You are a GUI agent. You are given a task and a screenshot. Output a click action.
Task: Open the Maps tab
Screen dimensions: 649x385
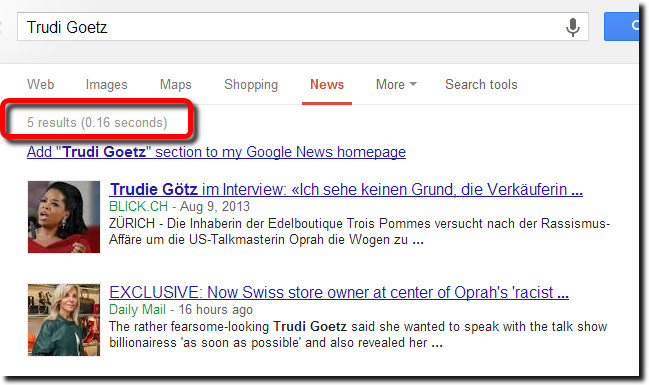pyautogui.click(x=175, y=84)
